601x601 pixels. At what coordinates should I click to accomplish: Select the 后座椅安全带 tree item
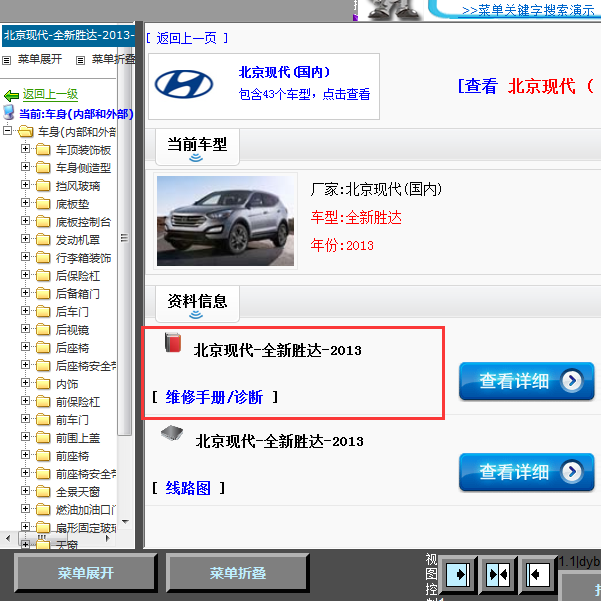(x=86, y=366)
